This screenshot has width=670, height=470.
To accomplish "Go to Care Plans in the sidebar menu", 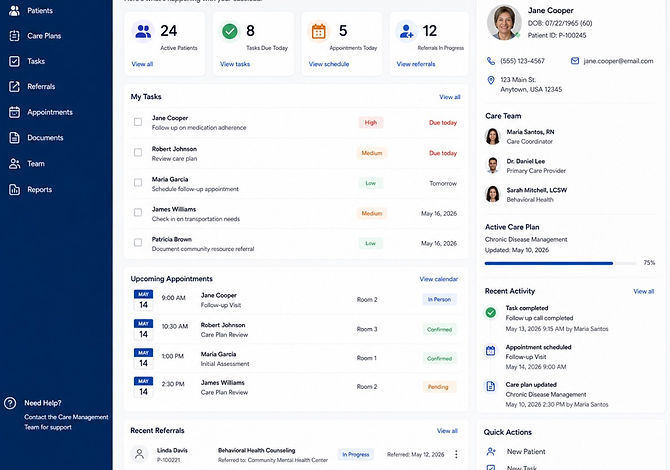I will point(44,36).
